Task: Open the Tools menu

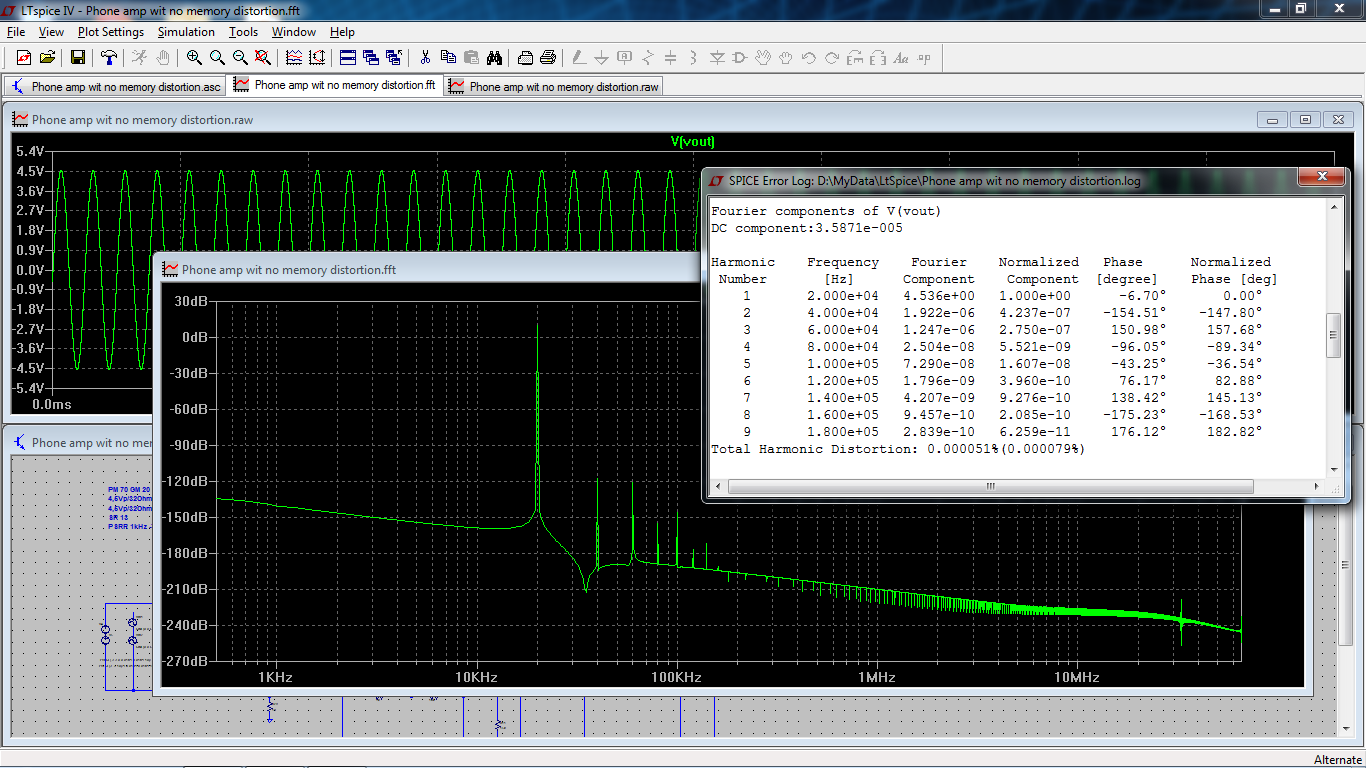Action: pos(243,32)
